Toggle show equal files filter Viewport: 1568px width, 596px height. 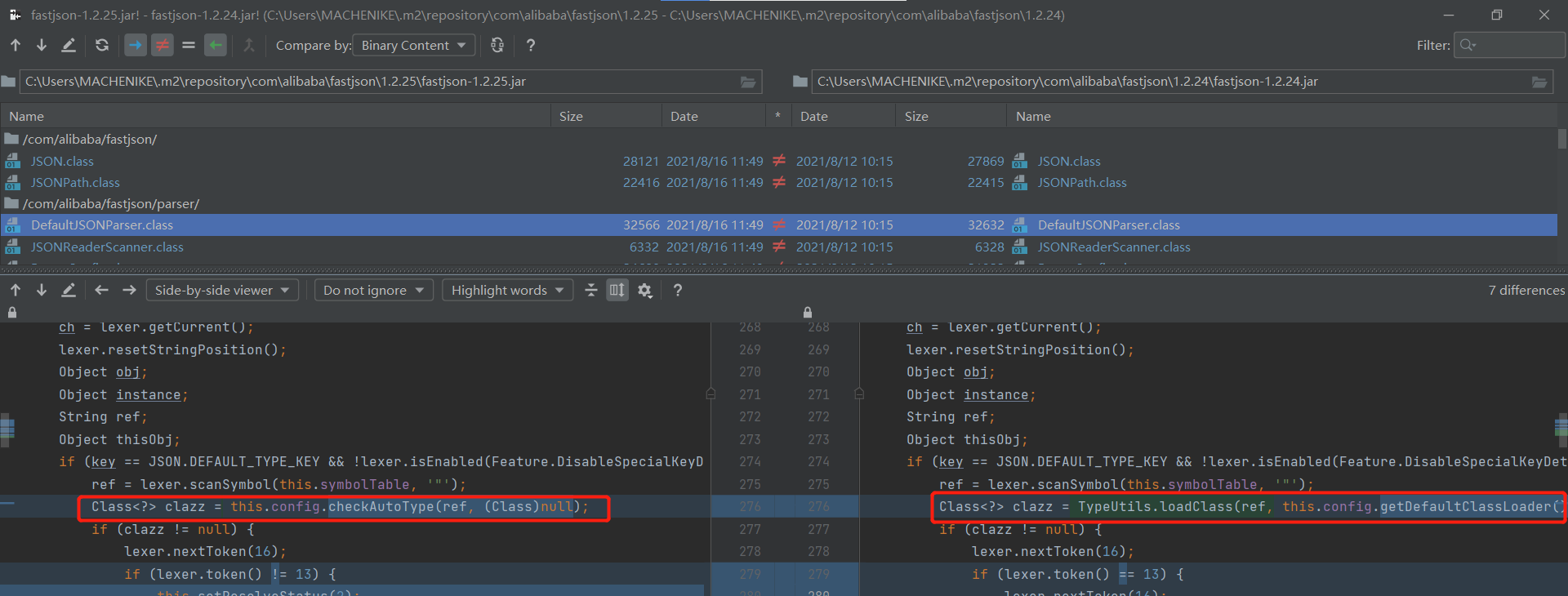(189, 45)
